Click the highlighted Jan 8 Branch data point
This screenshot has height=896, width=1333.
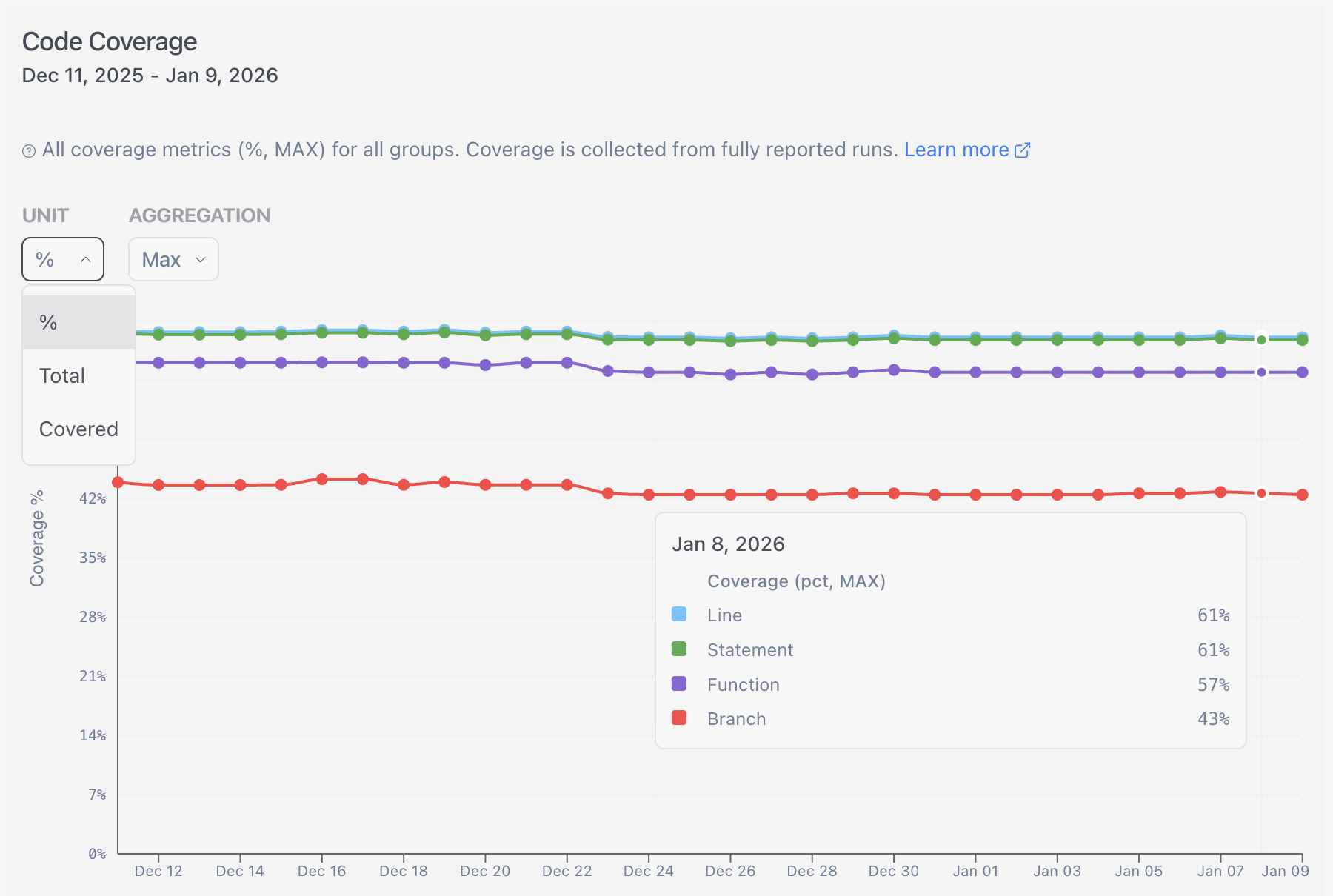coord(1261,493)
